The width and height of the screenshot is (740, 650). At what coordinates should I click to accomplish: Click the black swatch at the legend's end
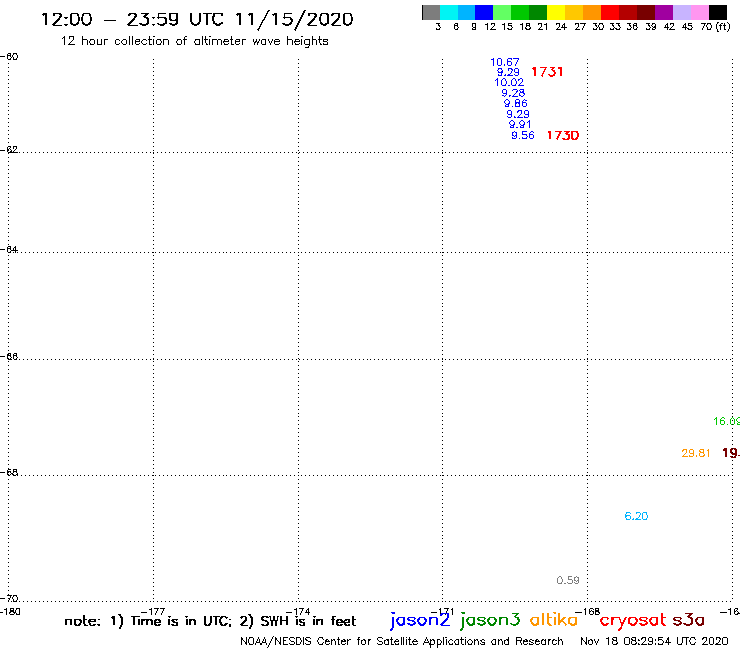point(718,12)
